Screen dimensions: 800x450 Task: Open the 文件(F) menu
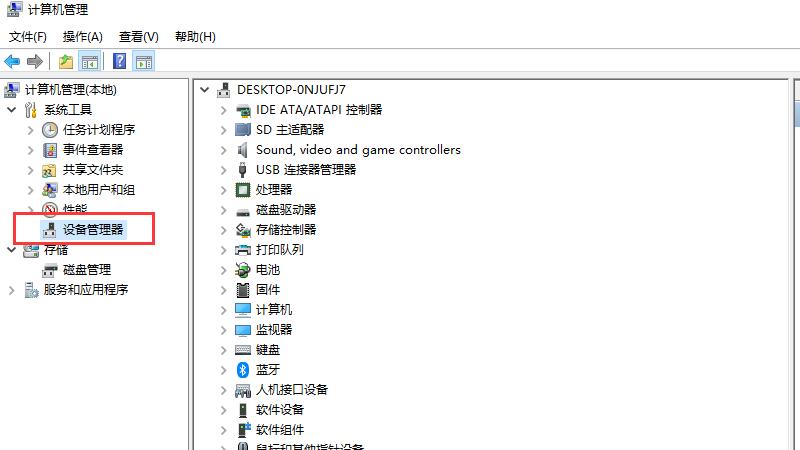click(x=28, y=37)
